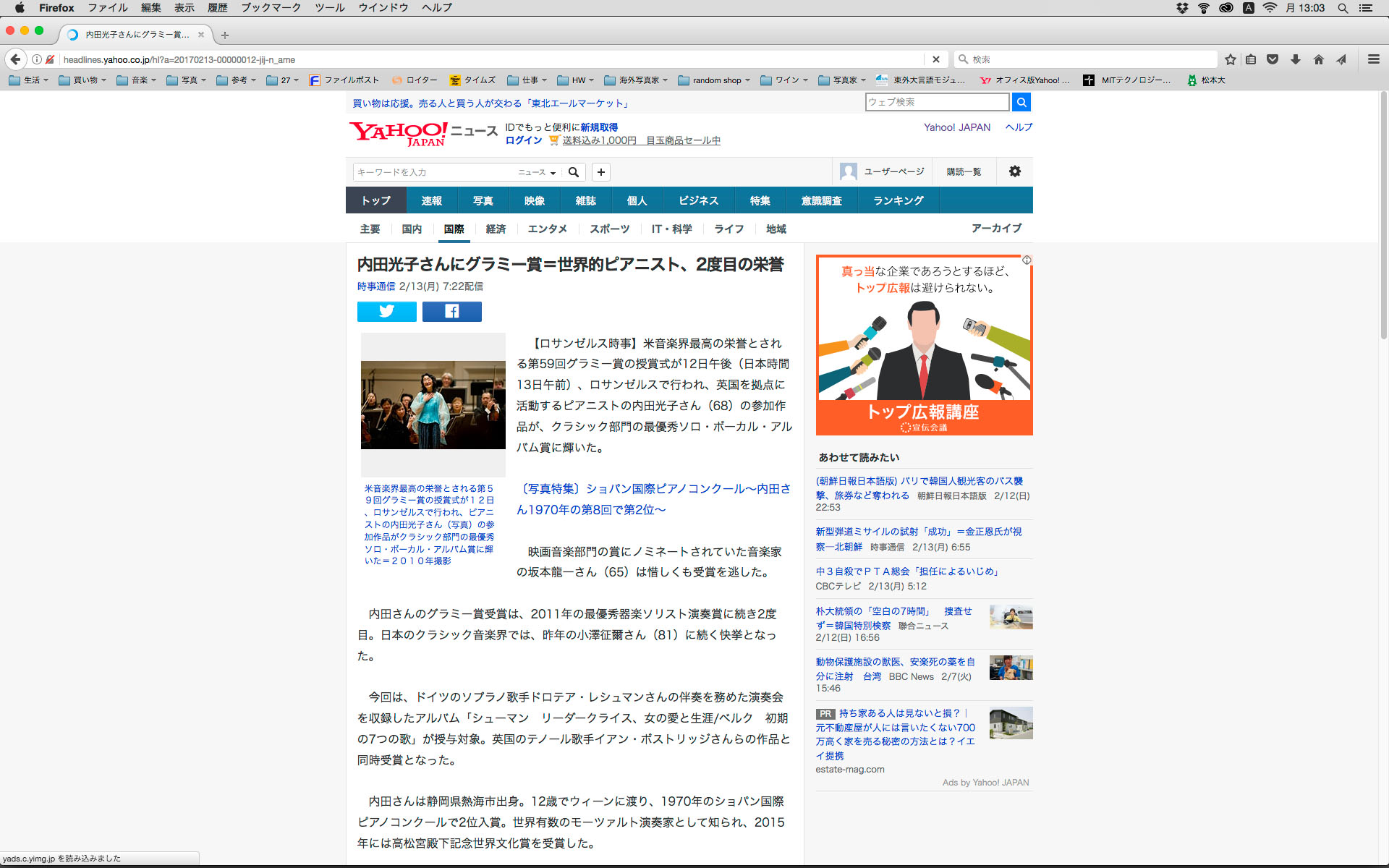Click the Firefox back arrow button
Image resolution: width=1389 pixels, height=868 pixels.
click(x=15, y=59)
